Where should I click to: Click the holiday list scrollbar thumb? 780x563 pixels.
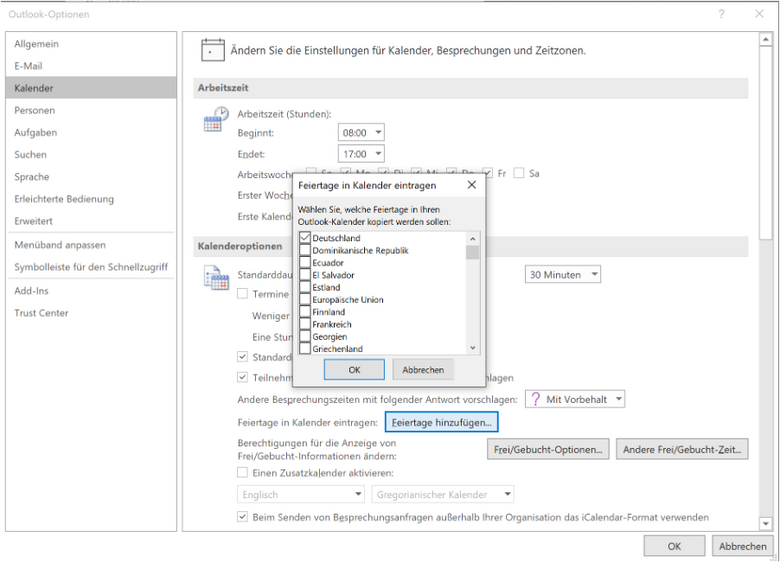coord(473,252)
